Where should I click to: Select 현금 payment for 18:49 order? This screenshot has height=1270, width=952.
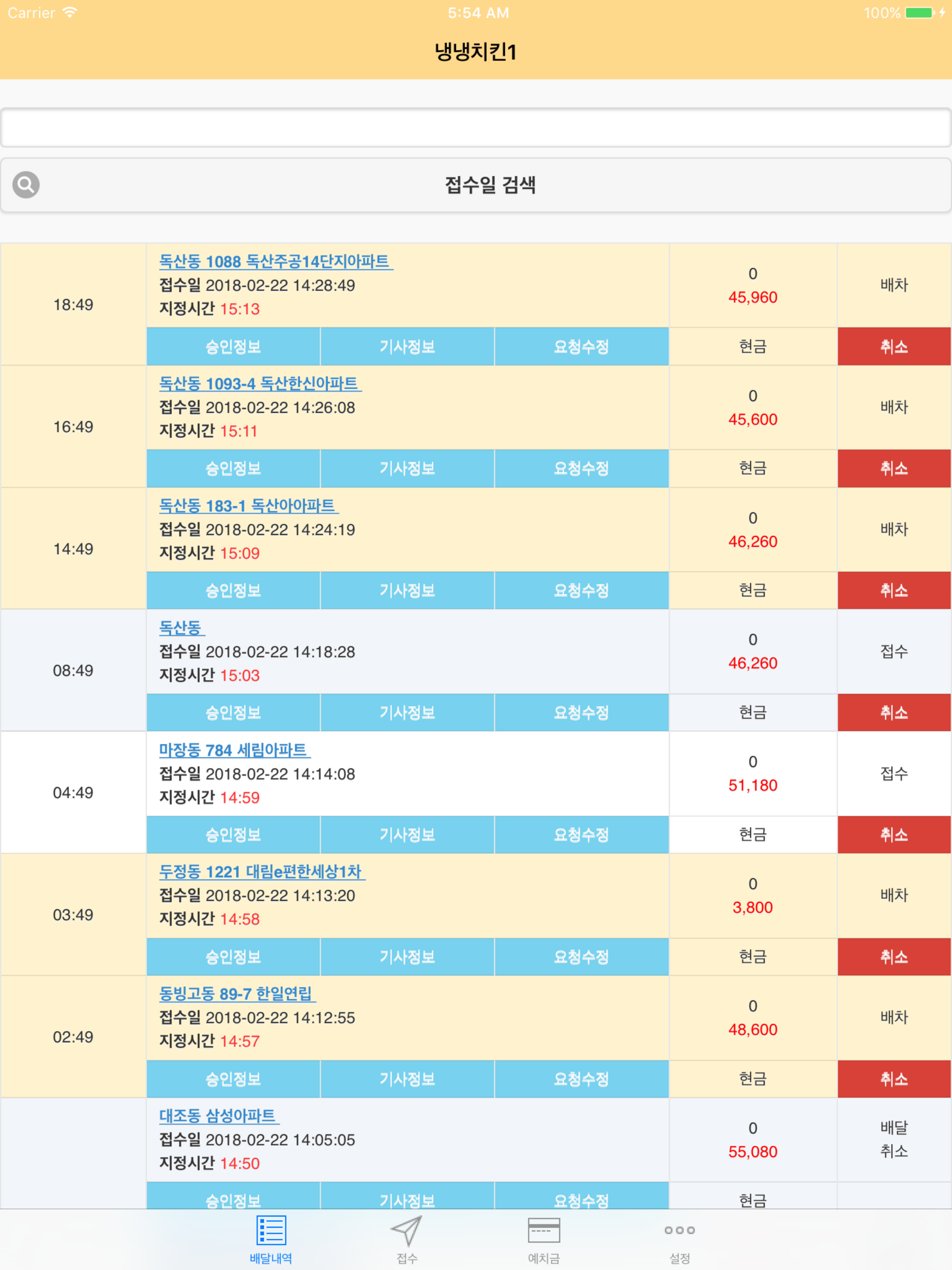pyautogui.click(x=753, y=347)
